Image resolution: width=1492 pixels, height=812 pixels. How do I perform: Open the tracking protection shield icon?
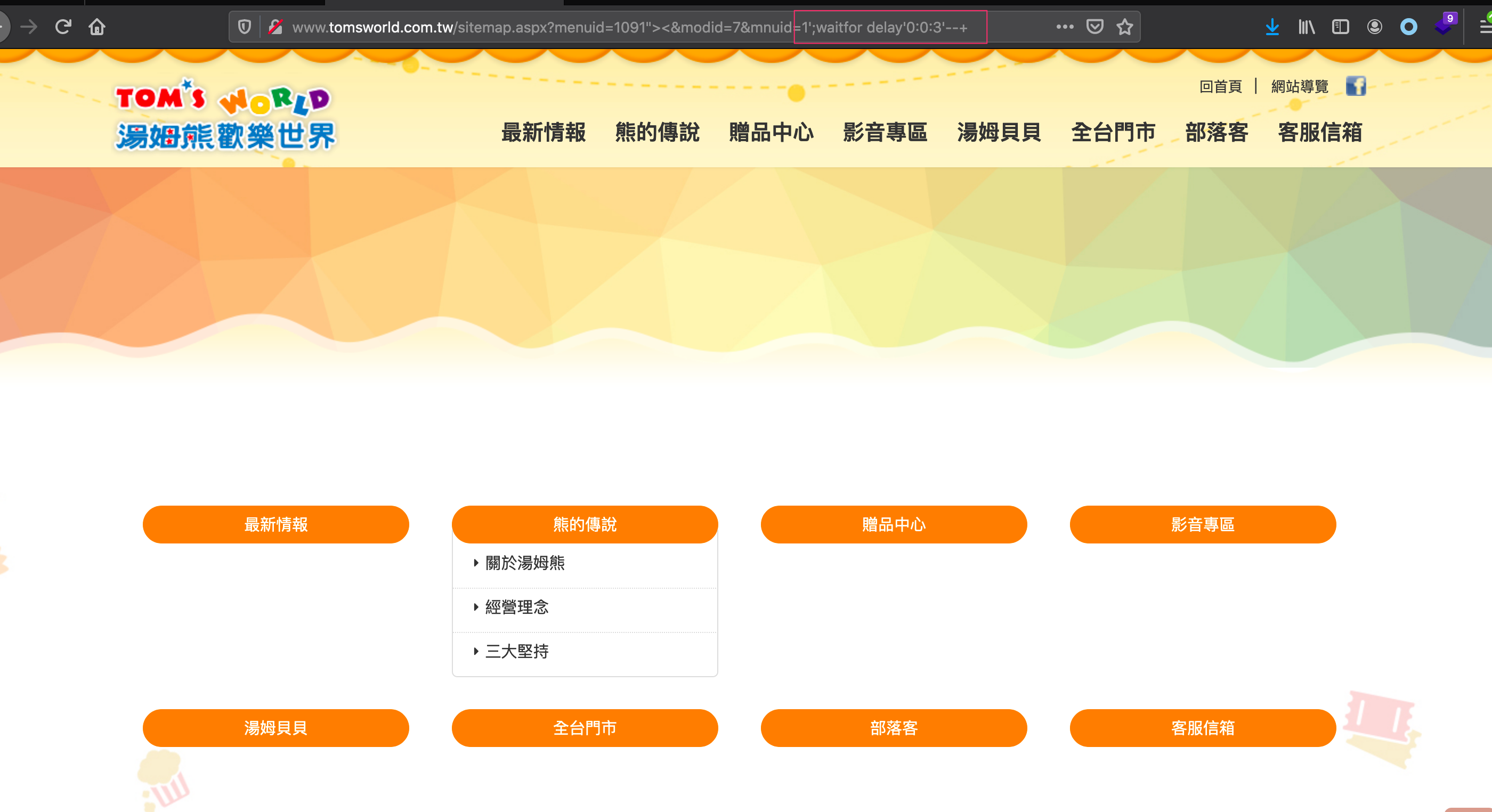pyautogui.click(x=245, y=27)
